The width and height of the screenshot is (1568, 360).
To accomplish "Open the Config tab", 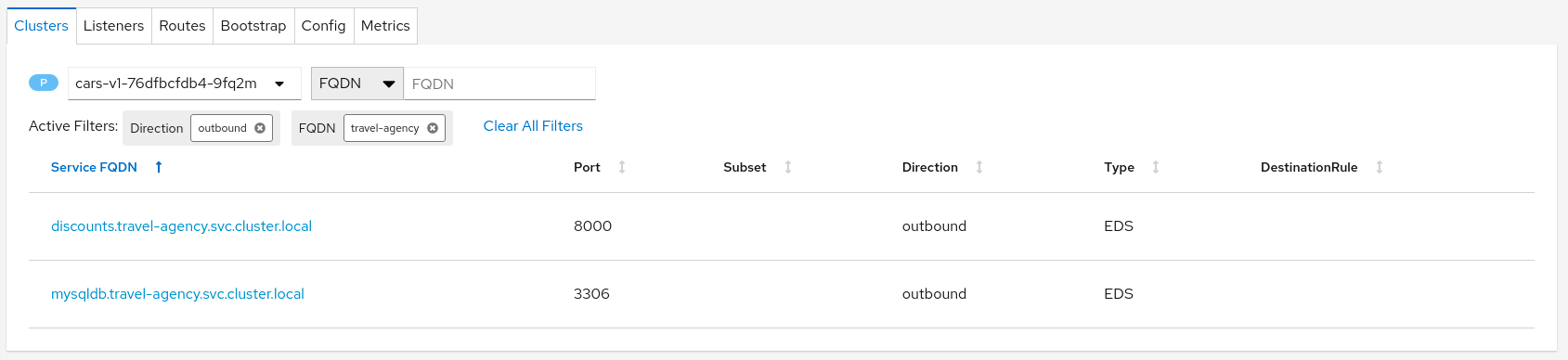I will click(x=323, y=26).
